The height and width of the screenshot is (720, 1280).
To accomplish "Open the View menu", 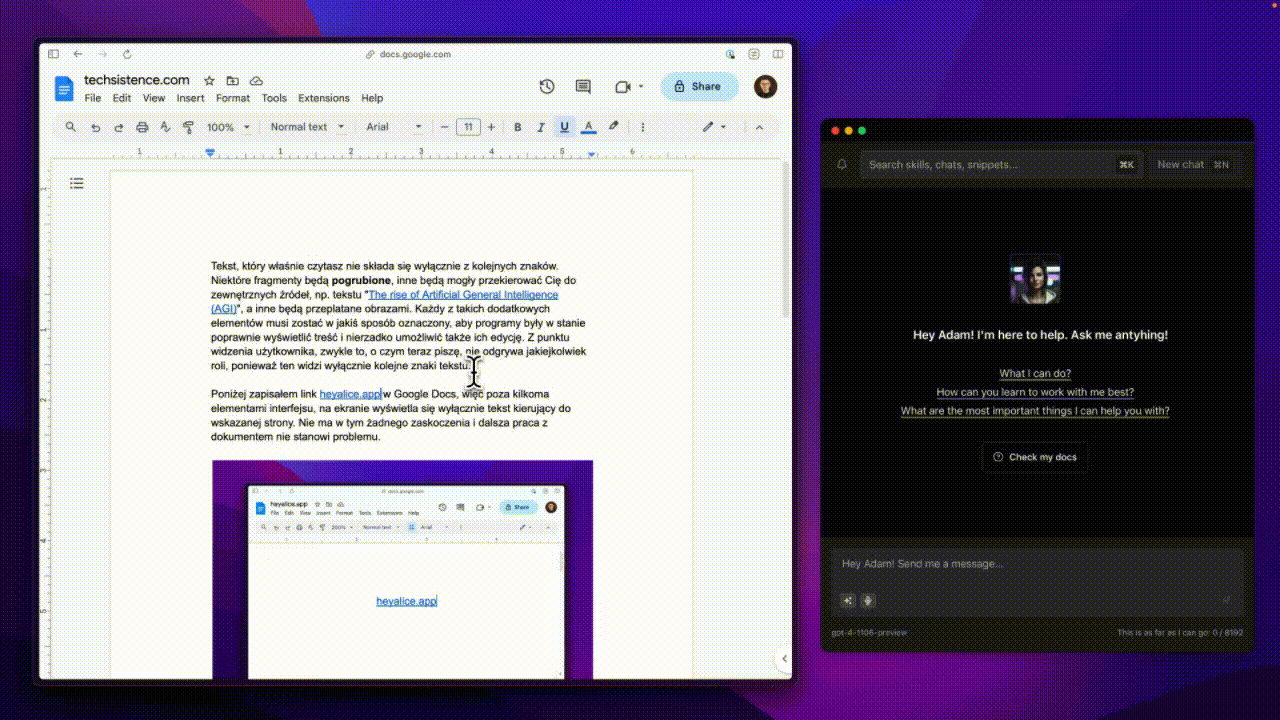I will point(154,98).
